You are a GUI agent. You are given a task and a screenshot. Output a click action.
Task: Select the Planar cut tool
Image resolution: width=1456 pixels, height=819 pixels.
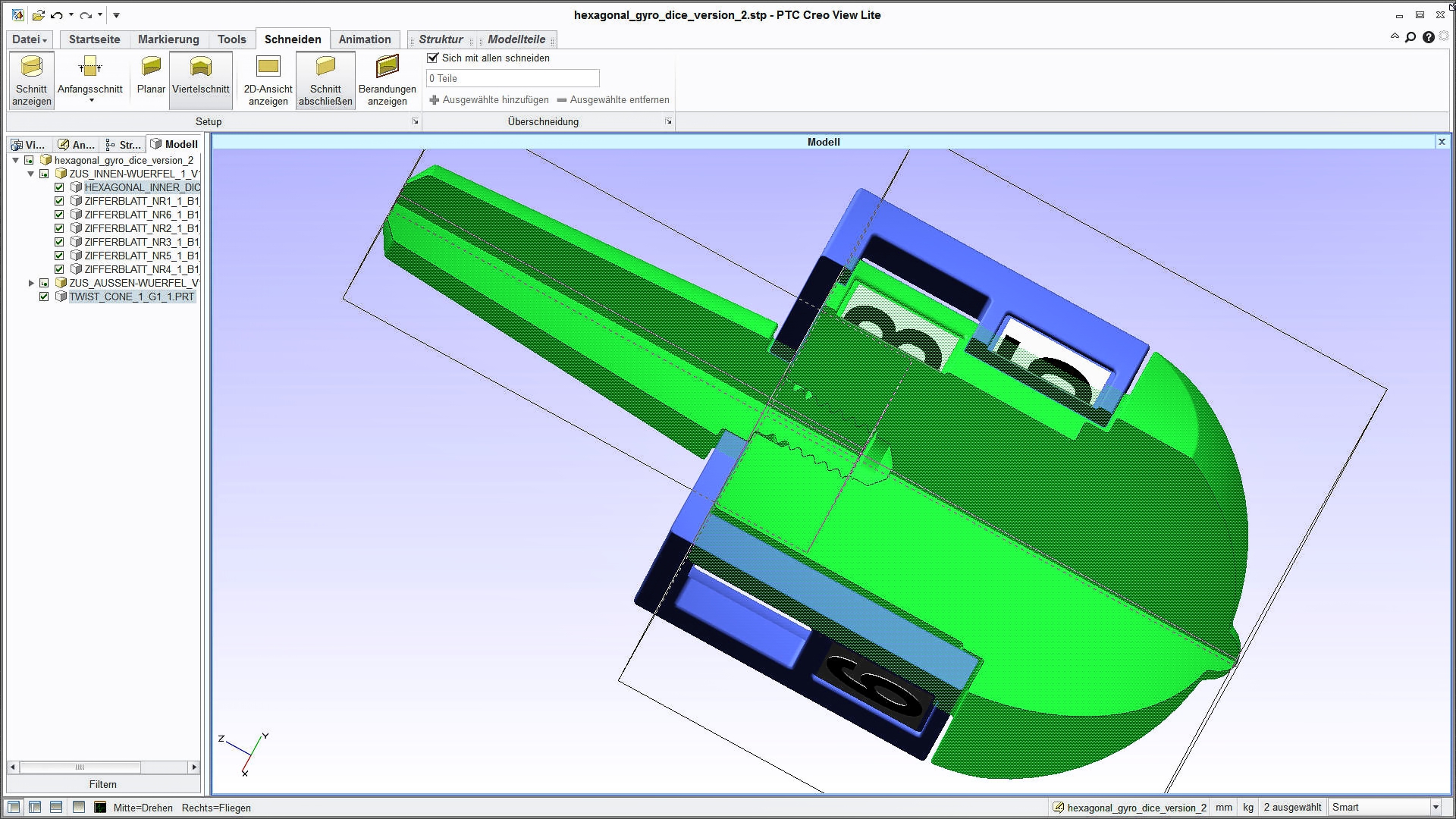pyautogui.click(x=151, y=75)
